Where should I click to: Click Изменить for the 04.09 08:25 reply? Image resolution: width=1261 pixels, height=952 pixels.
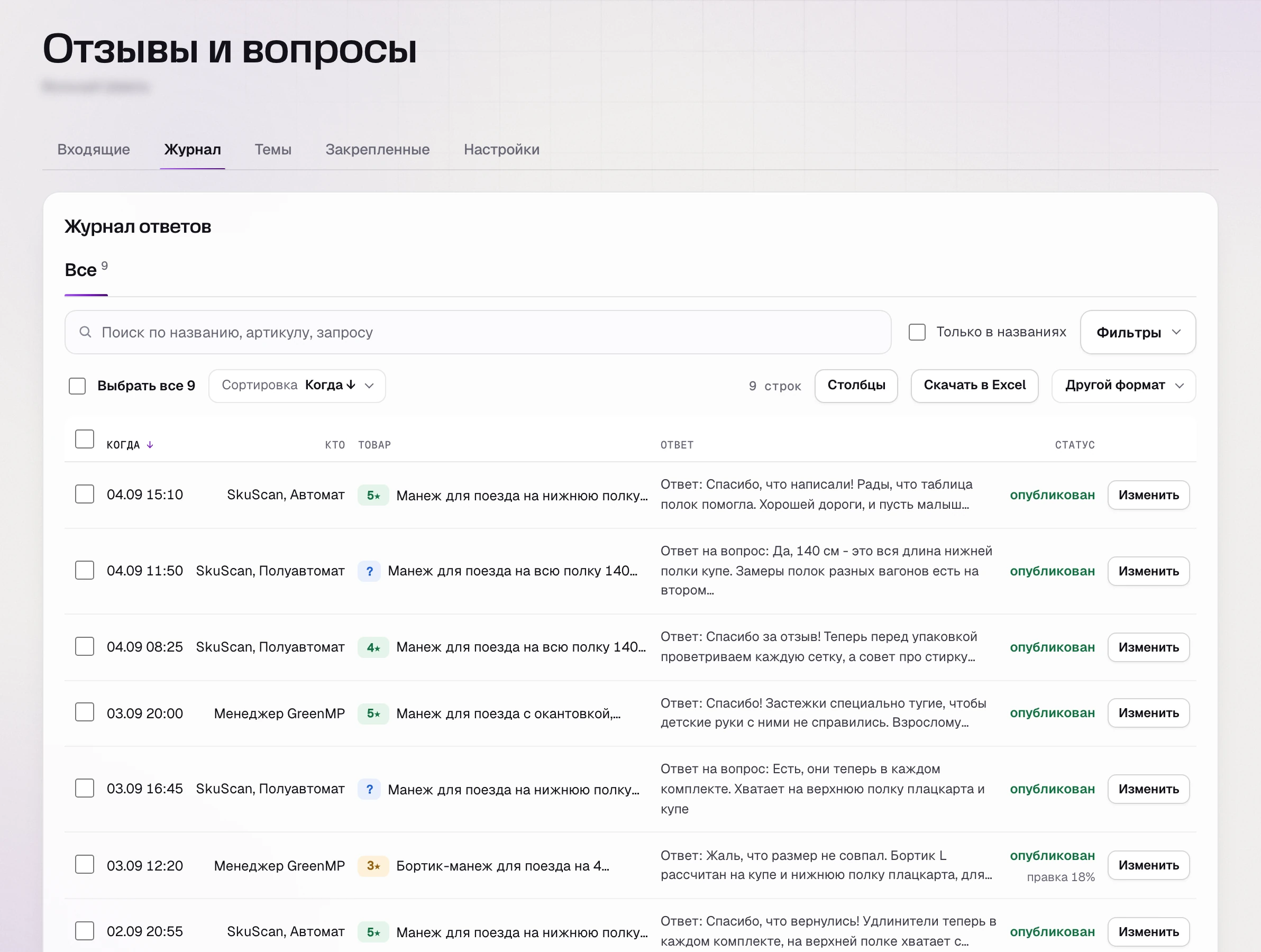(1149, 647)
